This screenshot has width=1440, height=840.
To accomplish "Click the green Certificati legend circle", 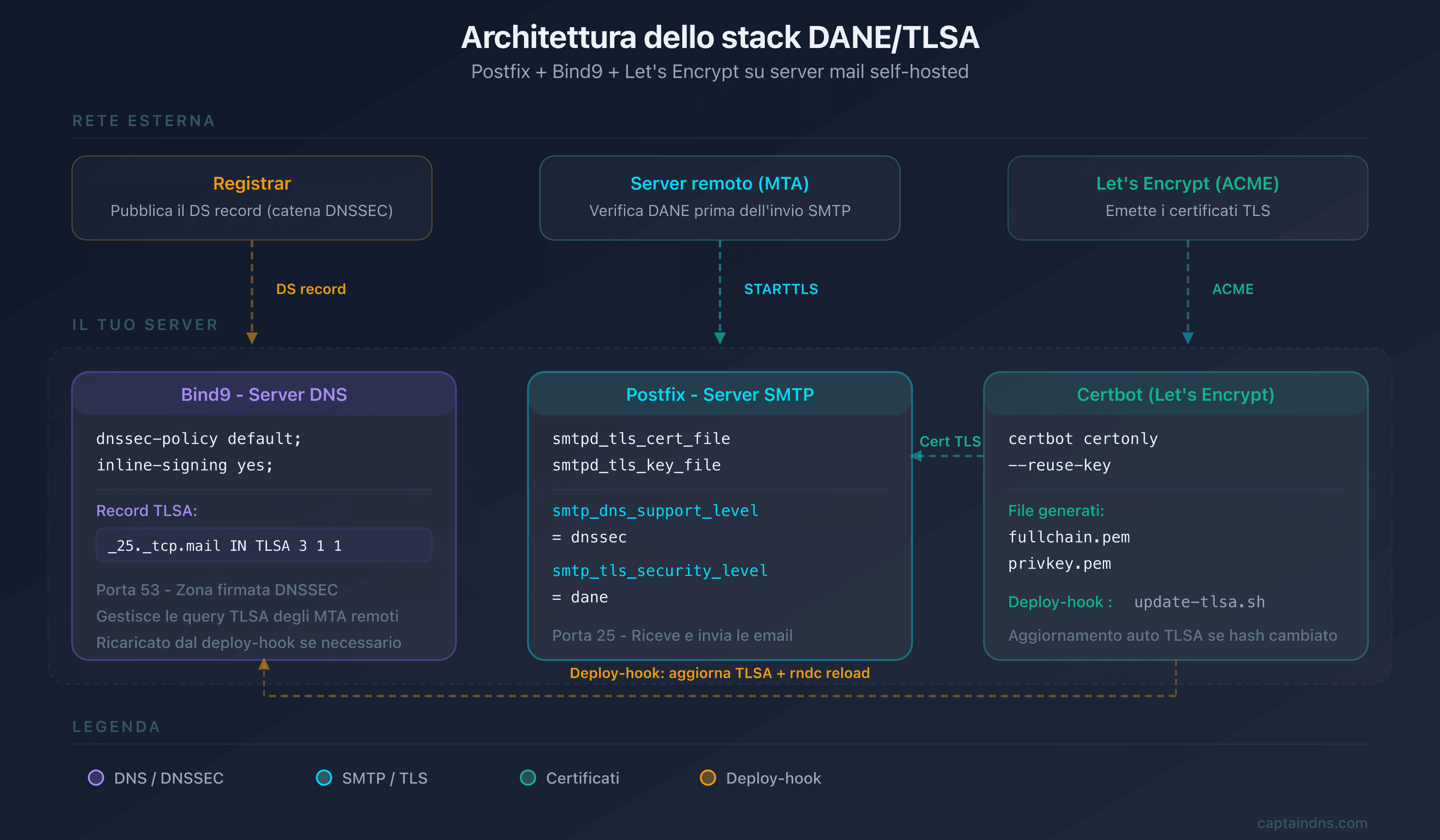I will pyautogui.click(x=528, y=778).
